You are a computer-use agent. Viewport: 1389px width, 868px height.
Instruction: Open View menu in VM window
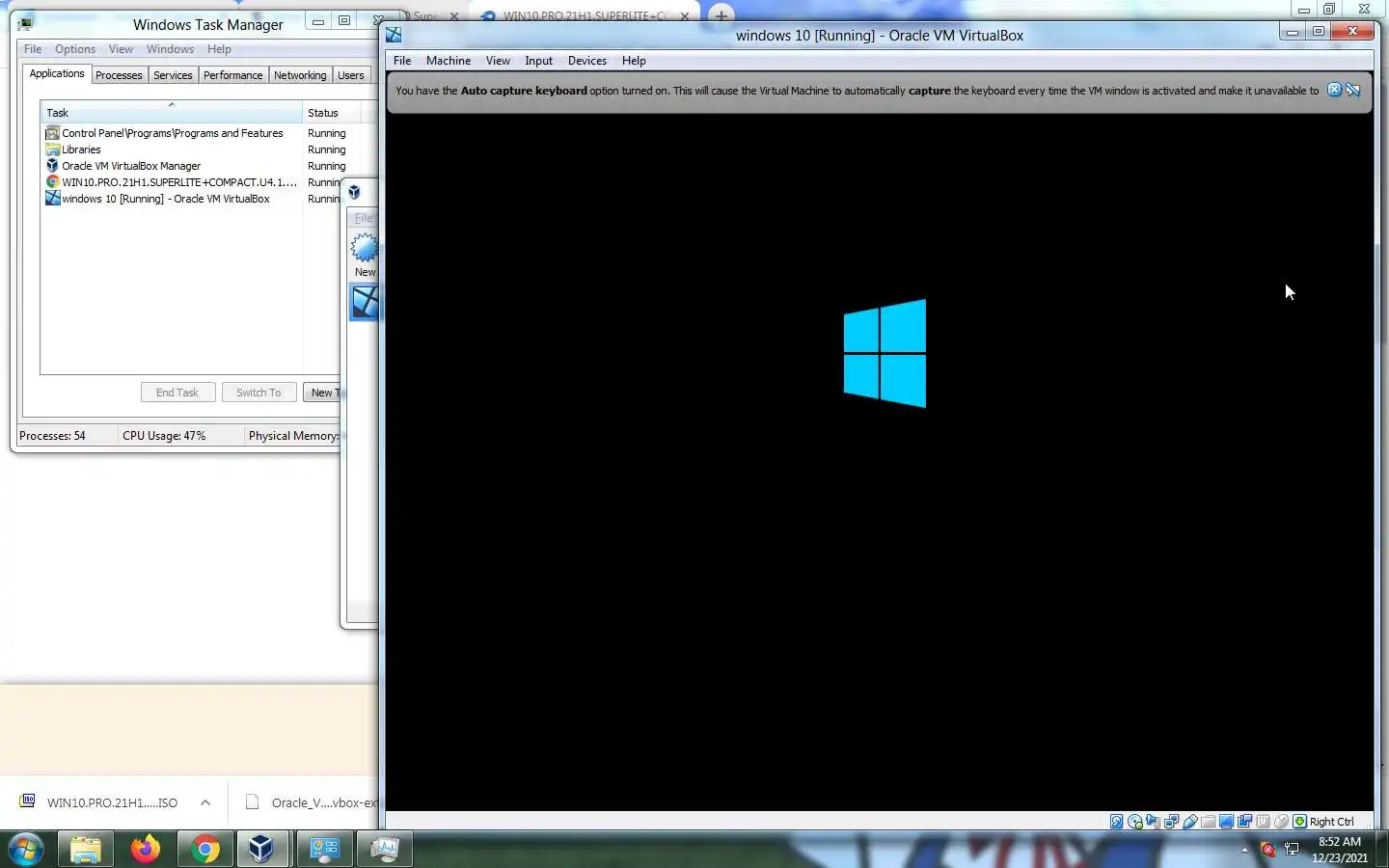click(x=498, y=61)
